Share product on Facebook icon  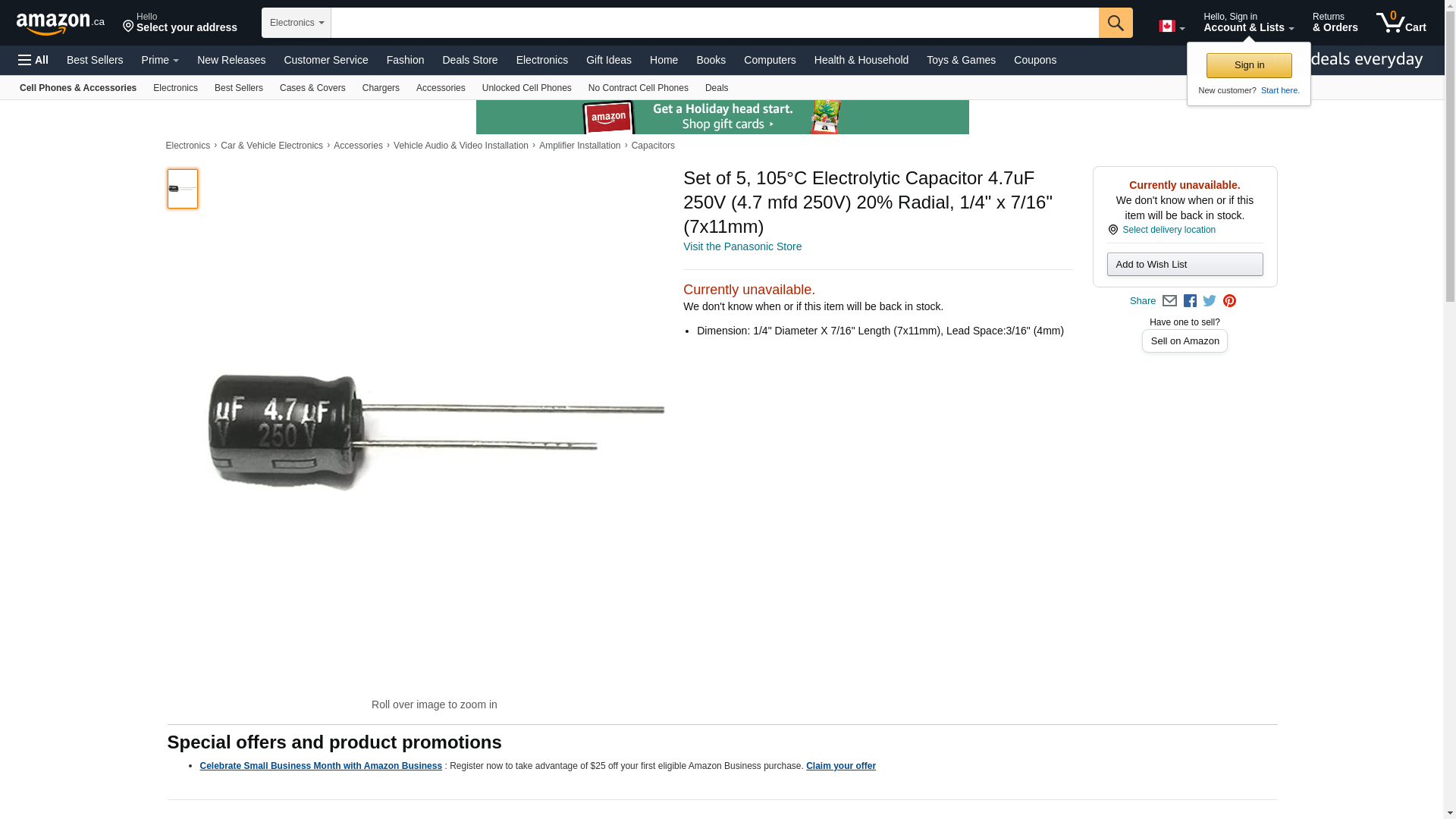pos(1190,301)
